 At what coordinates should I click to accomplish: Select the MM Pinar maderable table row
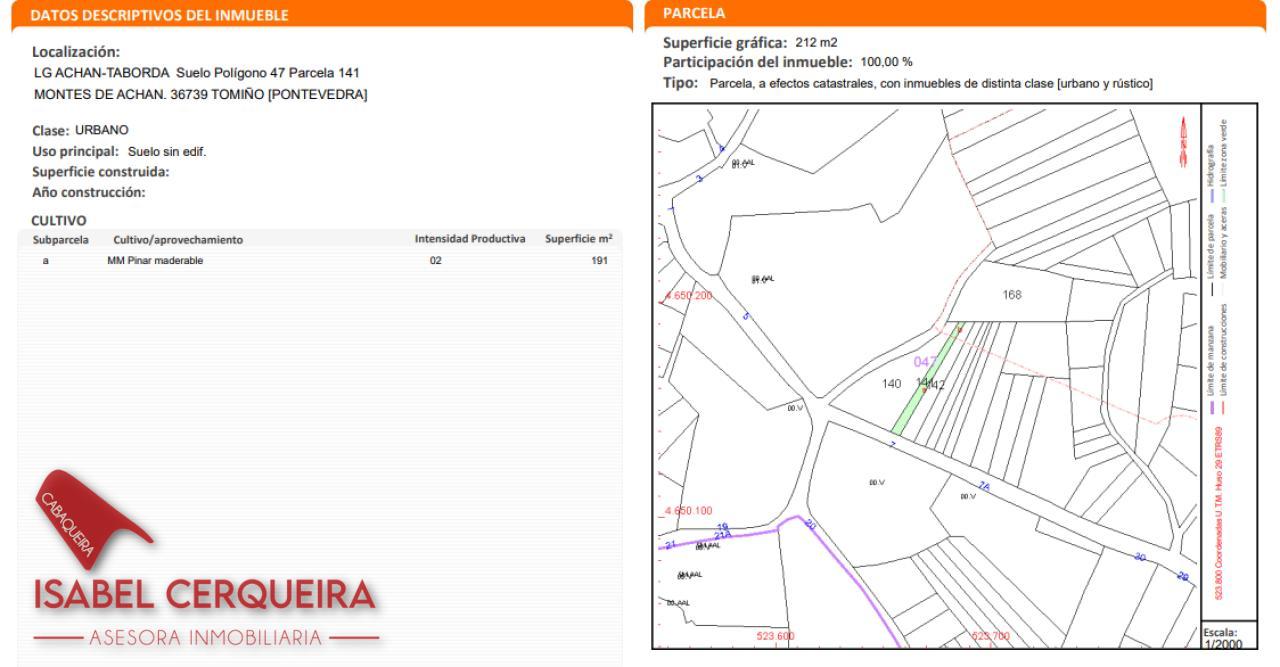[320, 260]
